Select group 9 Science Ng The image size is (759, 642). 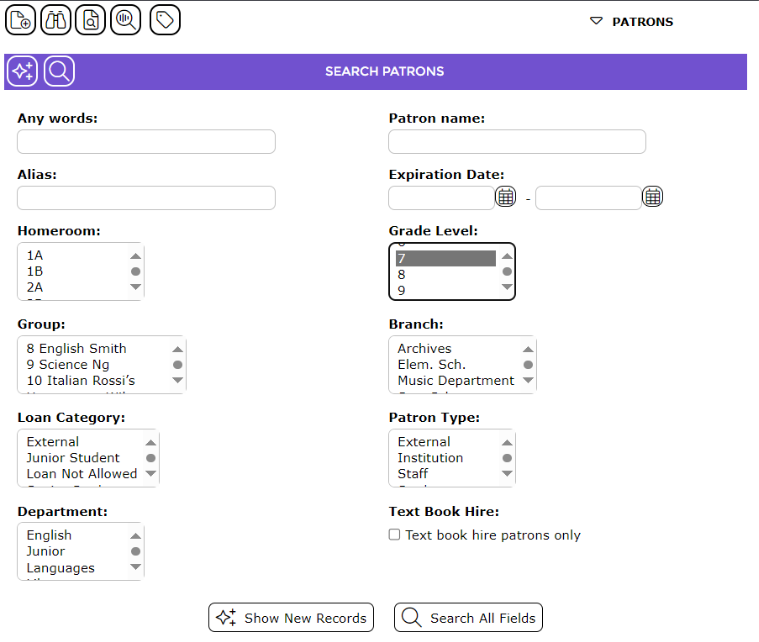point(68,365)
